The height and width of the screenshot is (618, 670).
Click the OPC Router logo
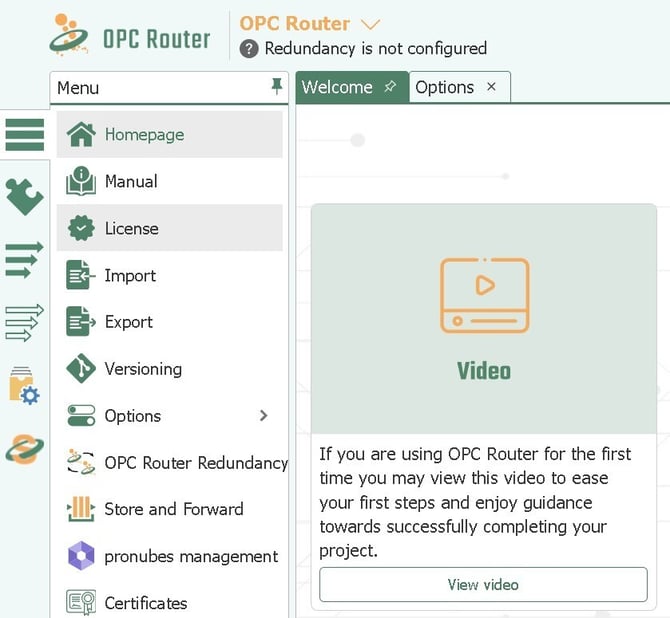(130, 35)
